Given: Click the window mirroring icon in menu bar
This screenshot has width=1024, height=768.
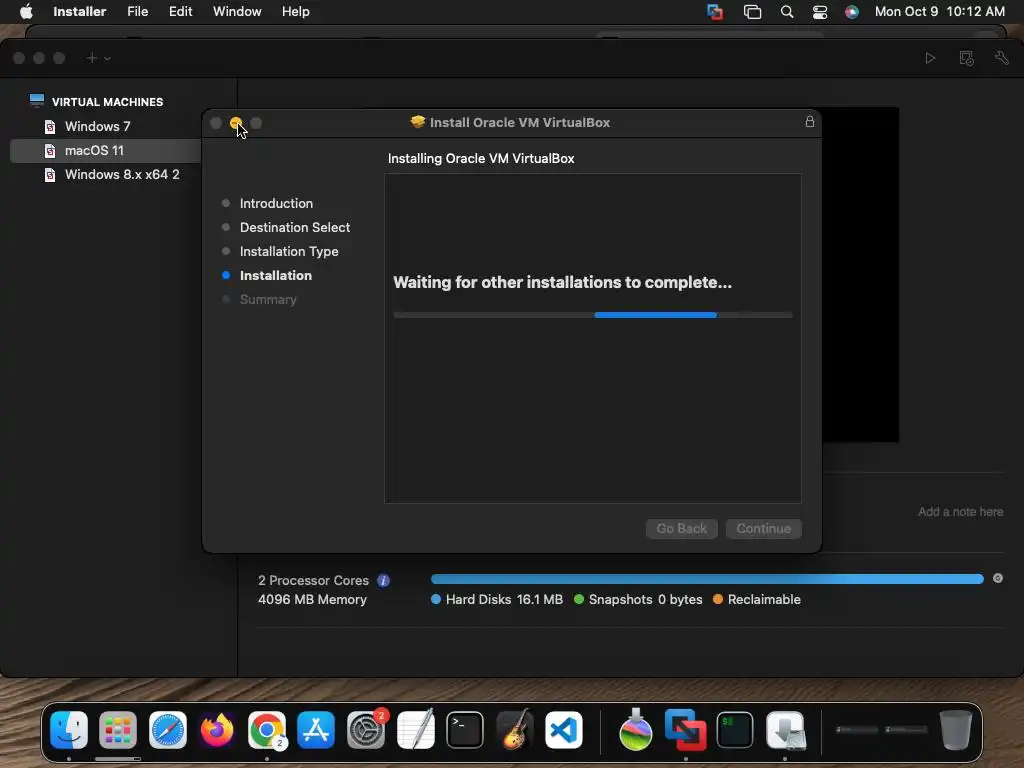Looking at the screenshot, I should click(x=752, y=12).
